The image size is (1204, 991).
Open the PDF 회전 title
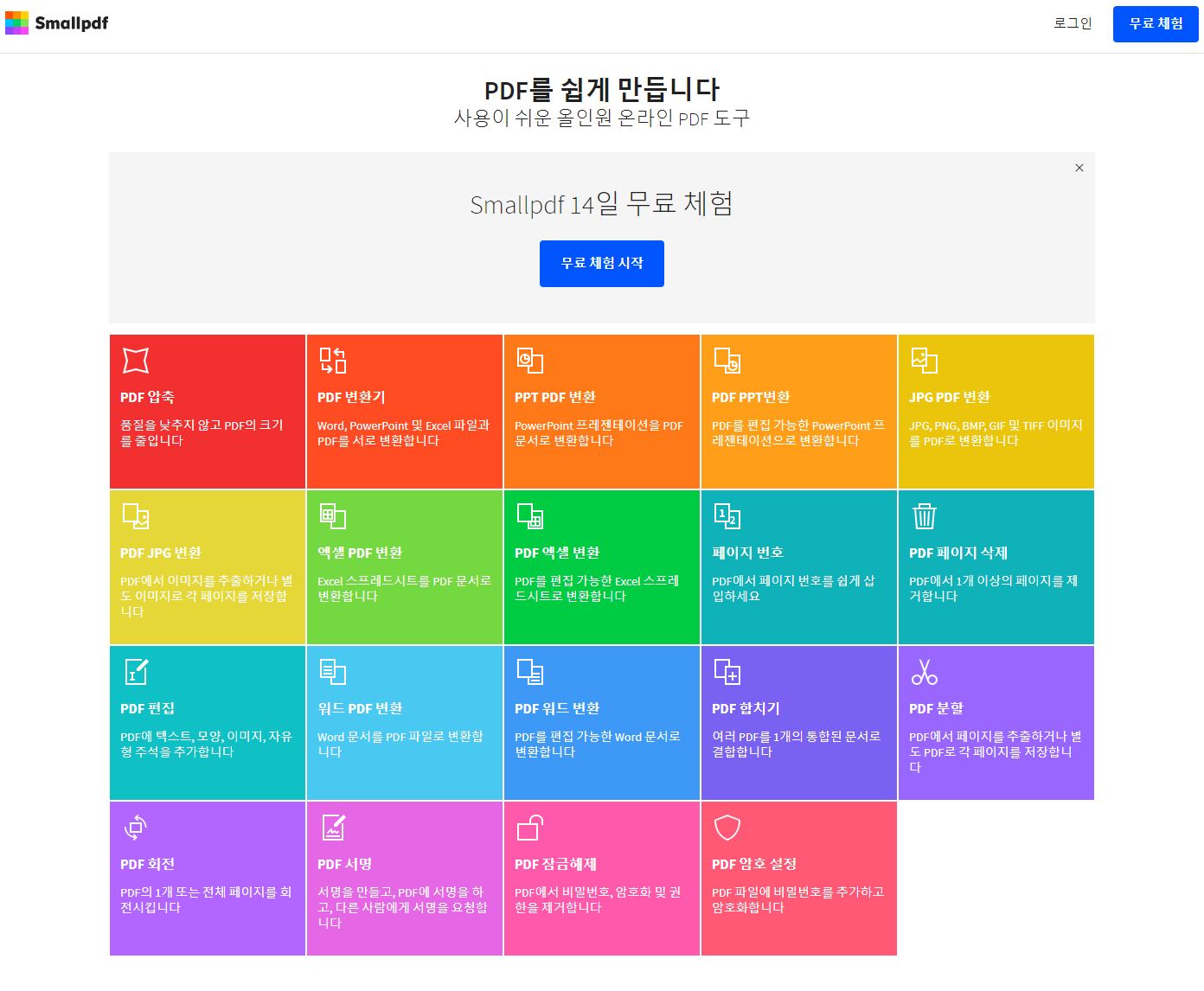pyautogui.click(x=147, y=864)
